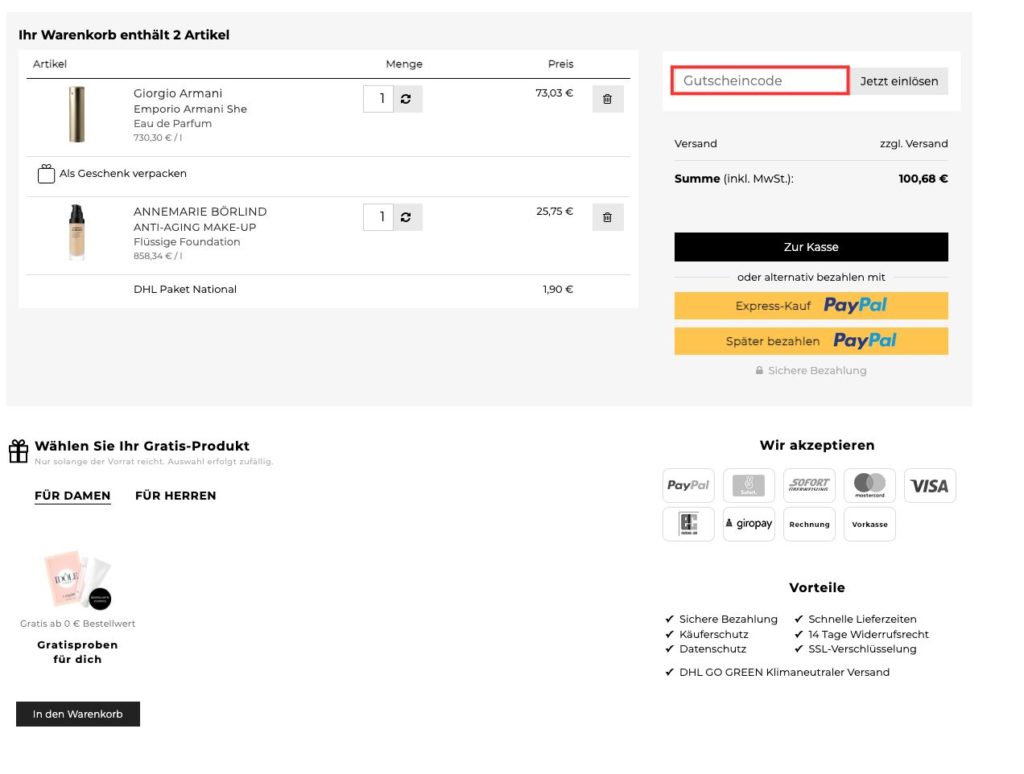Viewport: 1024px width, 774px height.
Task: Click the 14 Tage Widerrufsrecht advantage
Action: 868,634
